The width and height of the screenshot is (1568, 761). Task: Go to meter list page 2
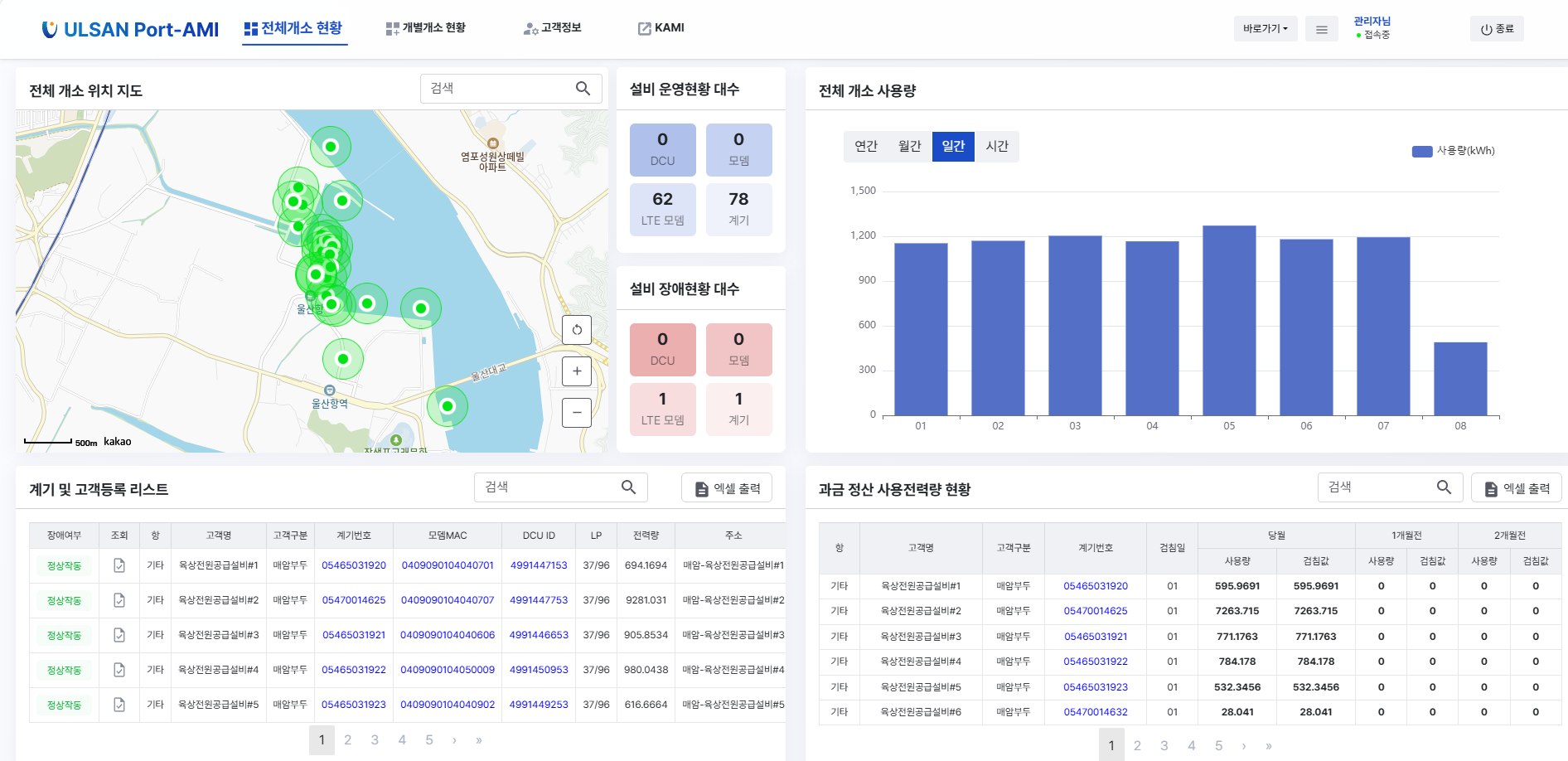pyautogui.click(x=348, y=740)
